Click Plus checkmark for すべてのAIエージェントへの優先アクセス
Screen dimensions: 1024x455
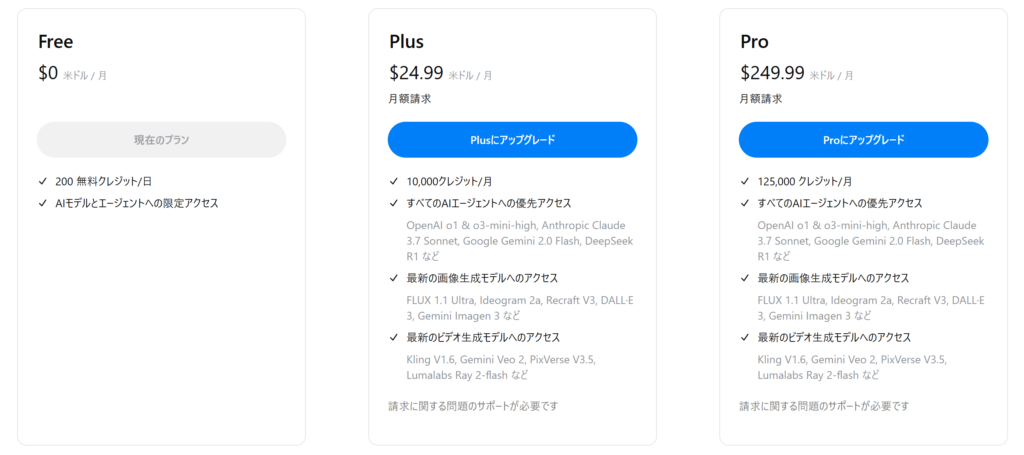394,203
